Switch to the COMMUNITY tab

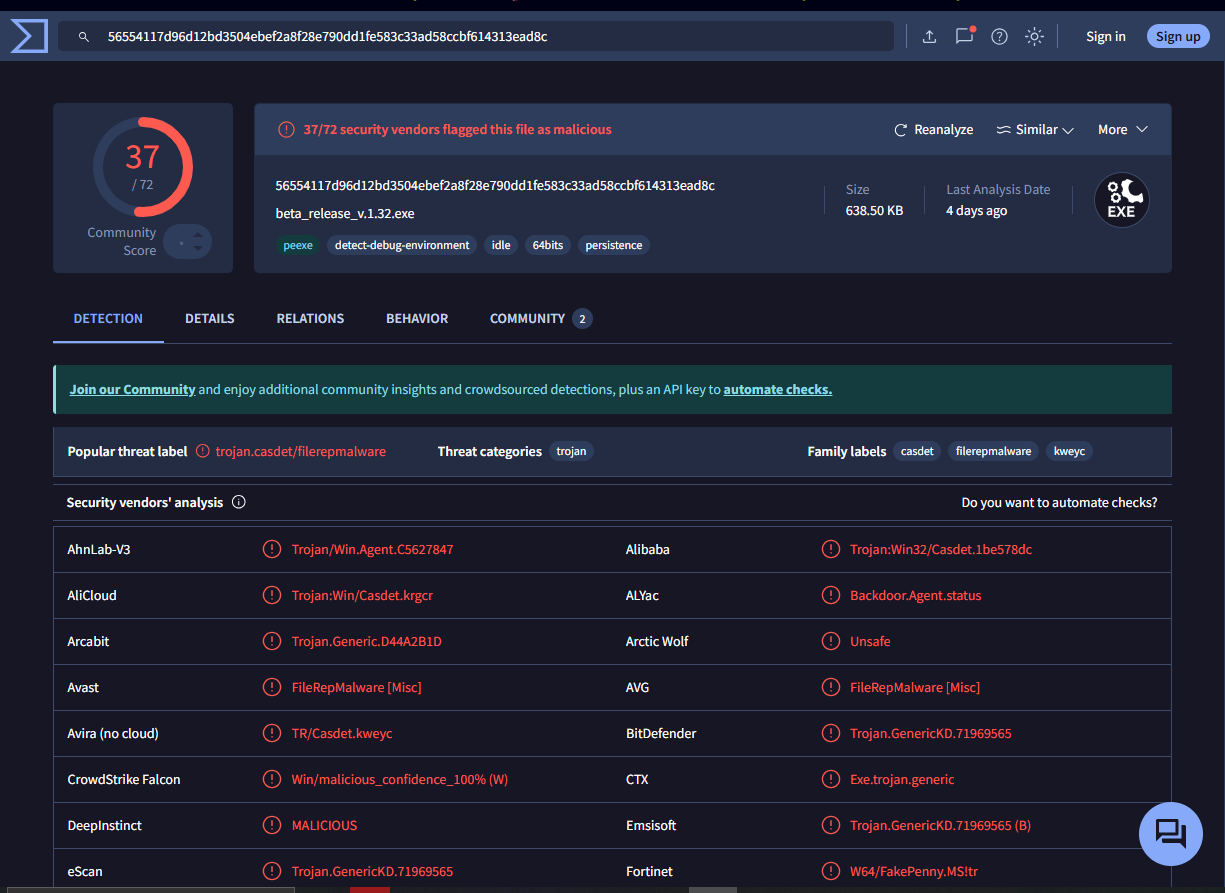click(x=540, y=319)
